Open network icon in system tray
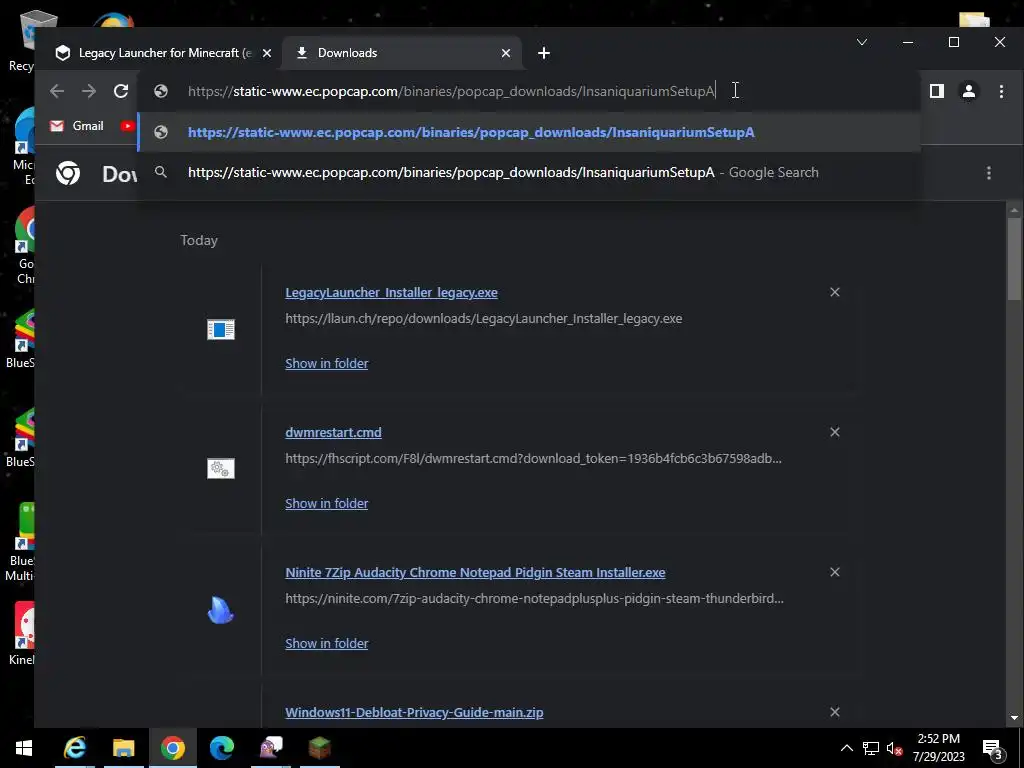The image size is (1024, 768). pyautogui.click(x=871, y=748)
